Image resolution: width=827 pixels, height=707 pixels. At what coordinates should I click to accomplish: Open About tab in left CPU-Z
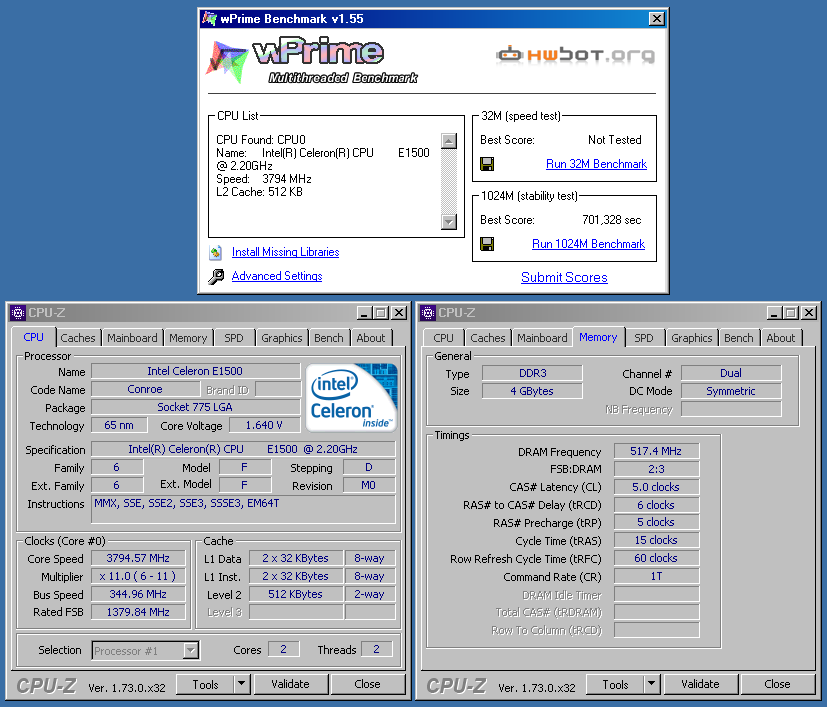click(371, 338)
